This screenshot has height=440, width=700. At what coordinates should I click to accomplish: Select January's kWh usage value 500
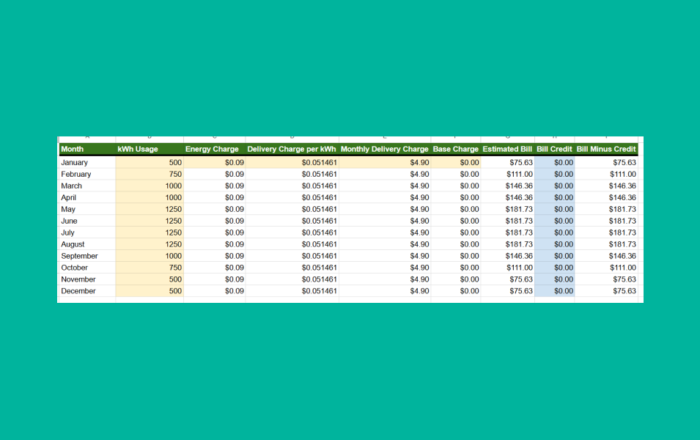tap(150, 162)
